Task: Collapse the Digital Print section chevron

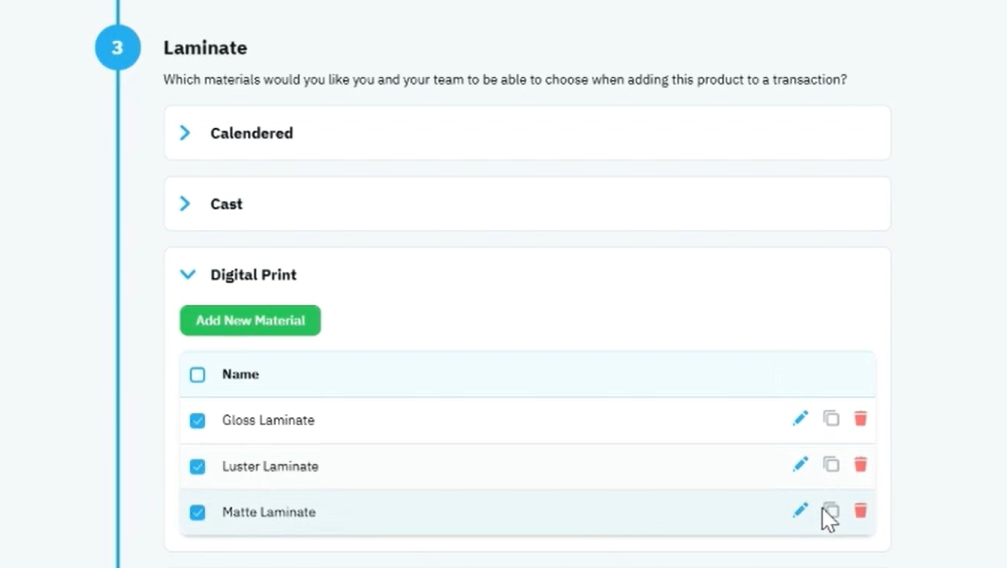Action: (x=188, y=275)
